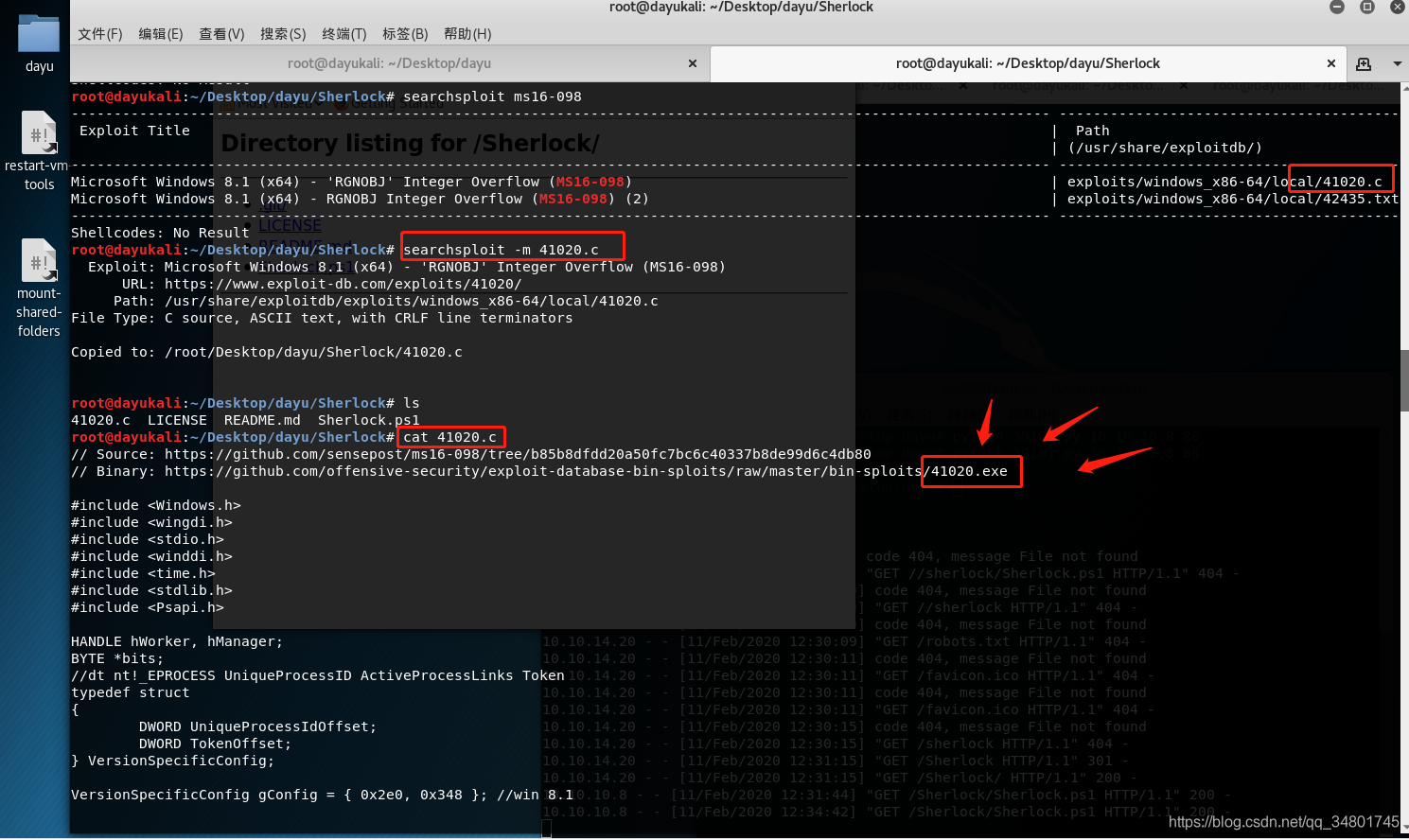Screen dimensions: 1409x840
Task: Open the 标签(B) menu
Action: pyautogui.click(x=405, y=34)
